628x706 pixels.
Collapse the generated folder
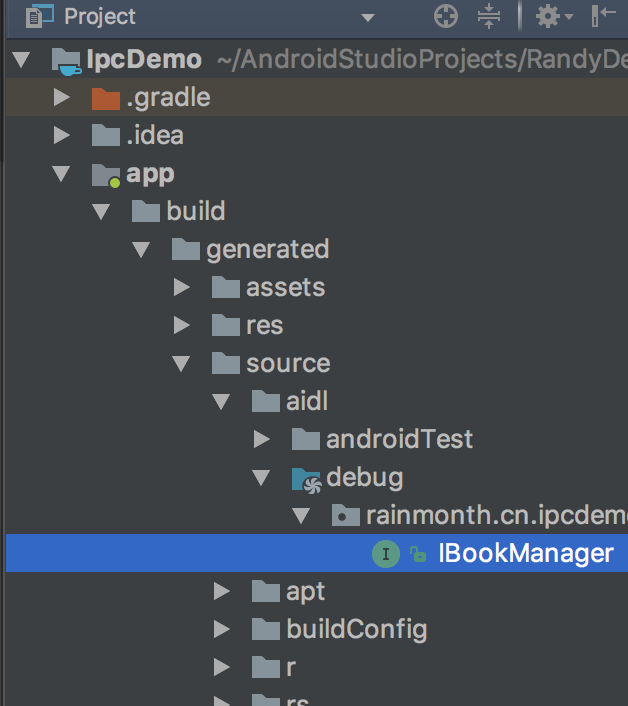point(141,249)
